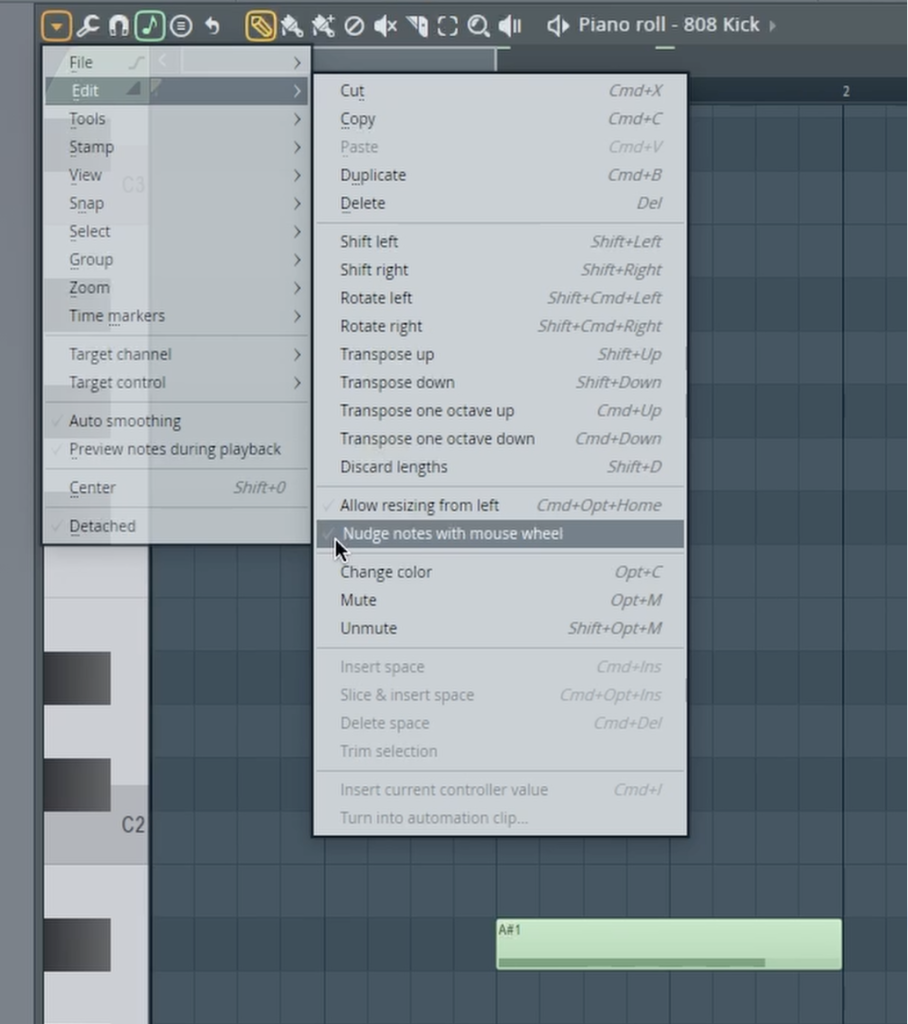Toggle Nudge notes with mouse wheel
The image size is (908, 1024).
click(452, 534)
